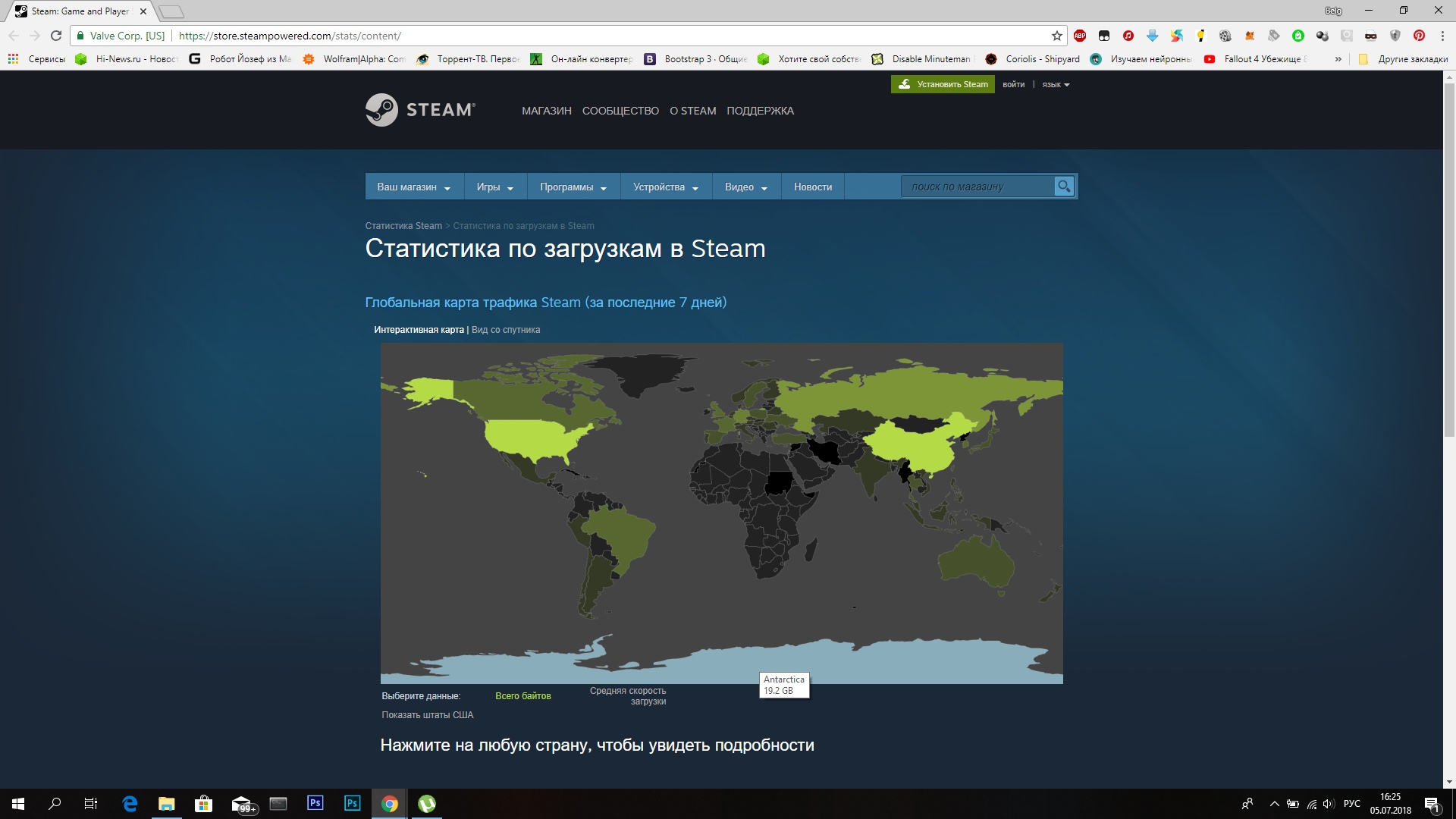Show more bookmarks chevron
This screenshot has width=1456, height=819.
[x=1338, y=59]
